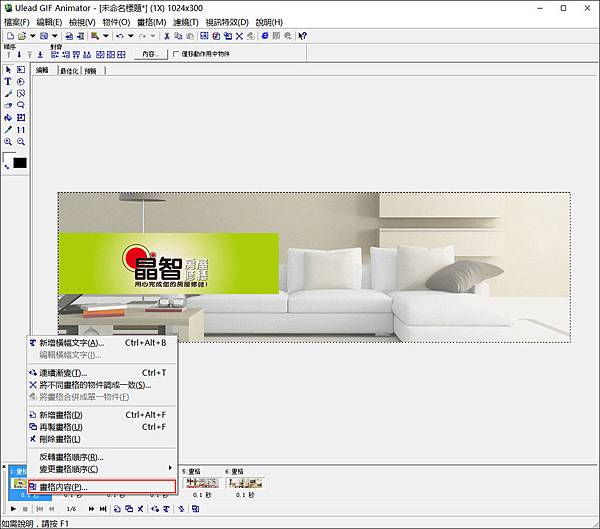
Task: Open the 視訊特效(D) menu
Action: point(229,21)
